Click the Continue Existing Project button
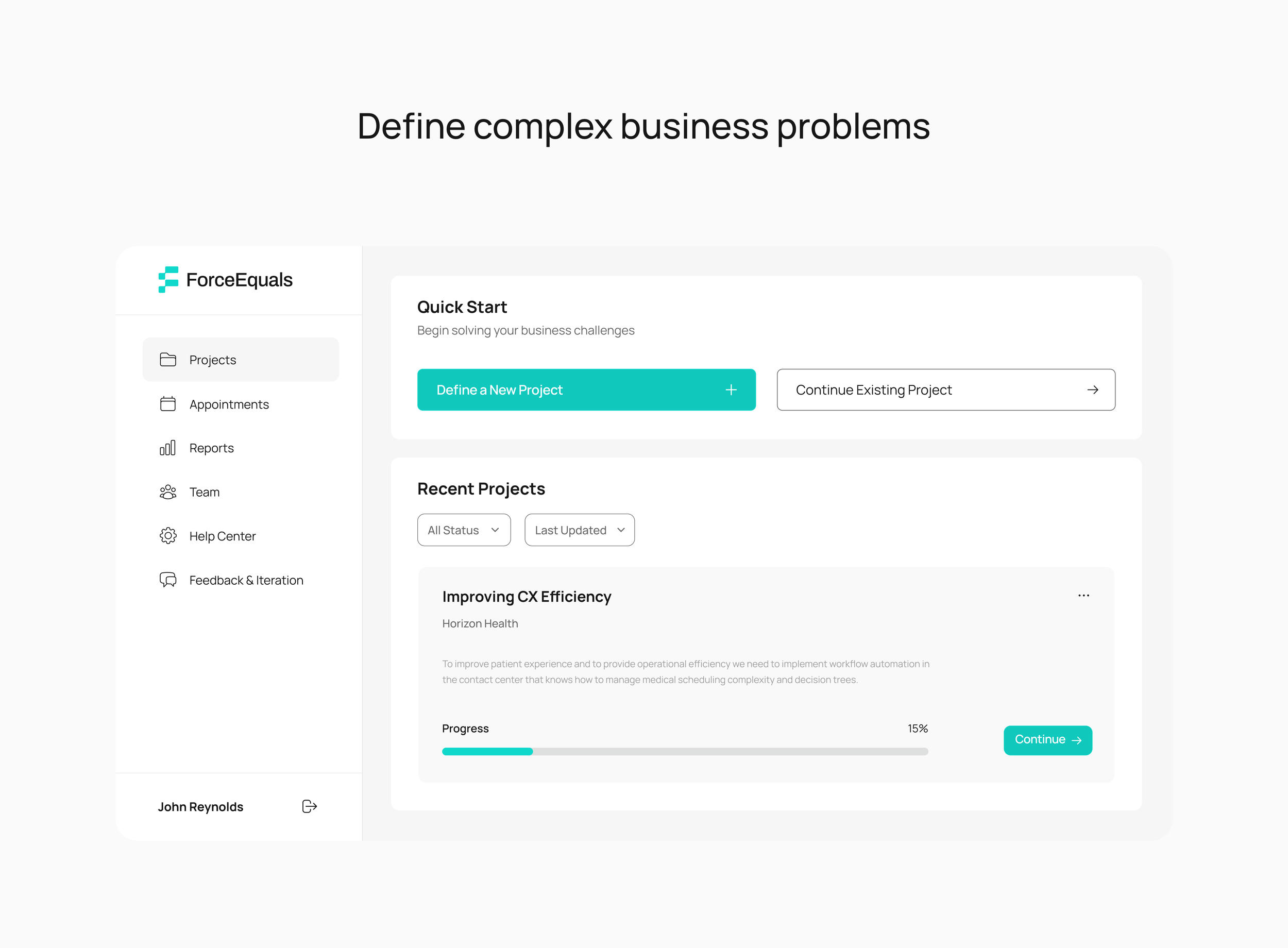Screen dimensions: 1288x948 tap(945, 390)
